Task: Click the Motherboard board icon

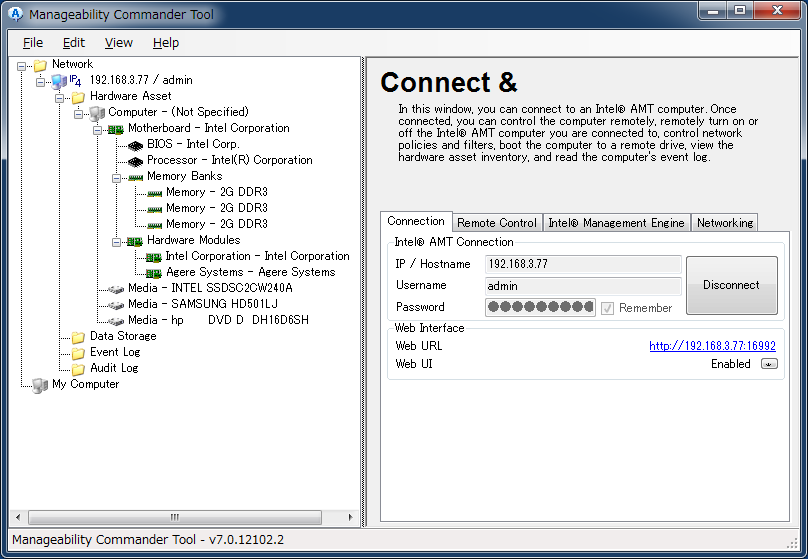Action: [x=116, y=128]
